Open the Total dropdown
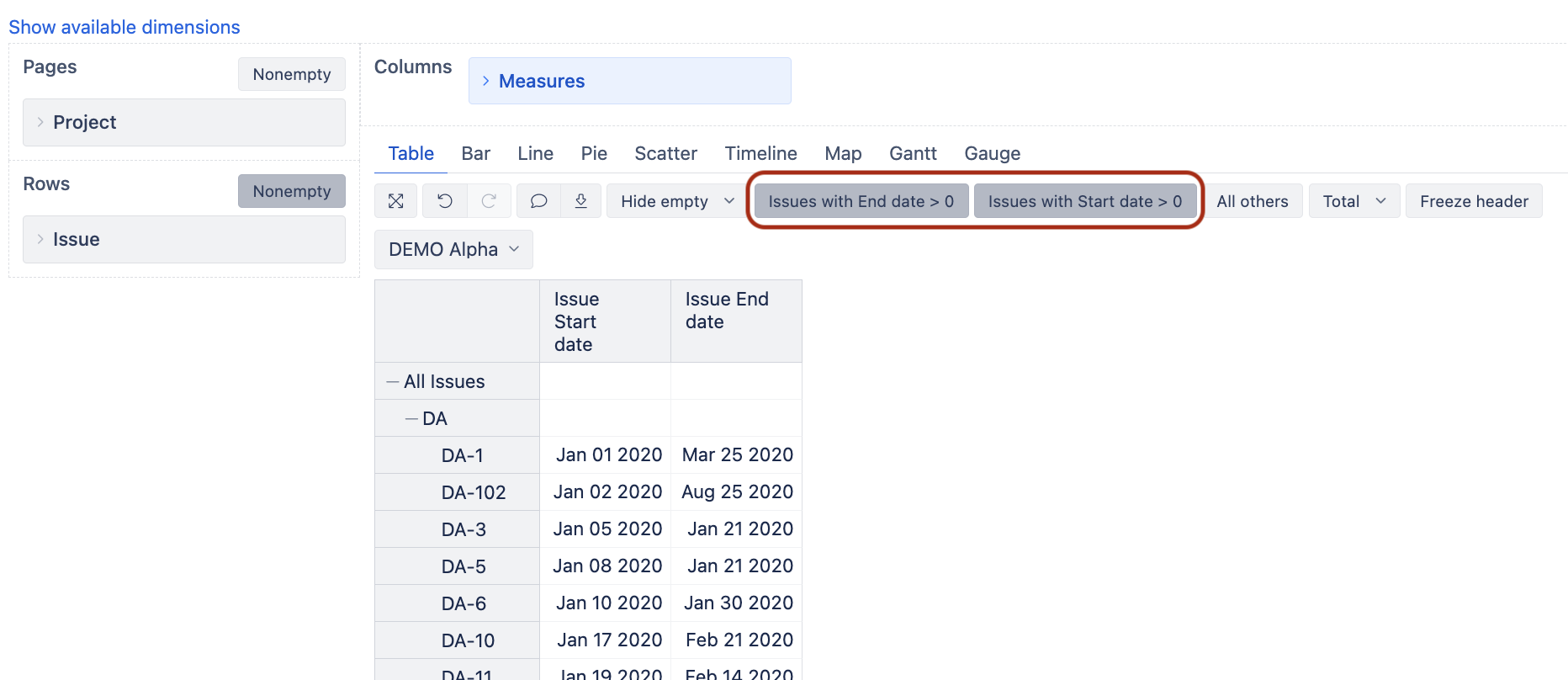1568x680 pixels. 1353,201
